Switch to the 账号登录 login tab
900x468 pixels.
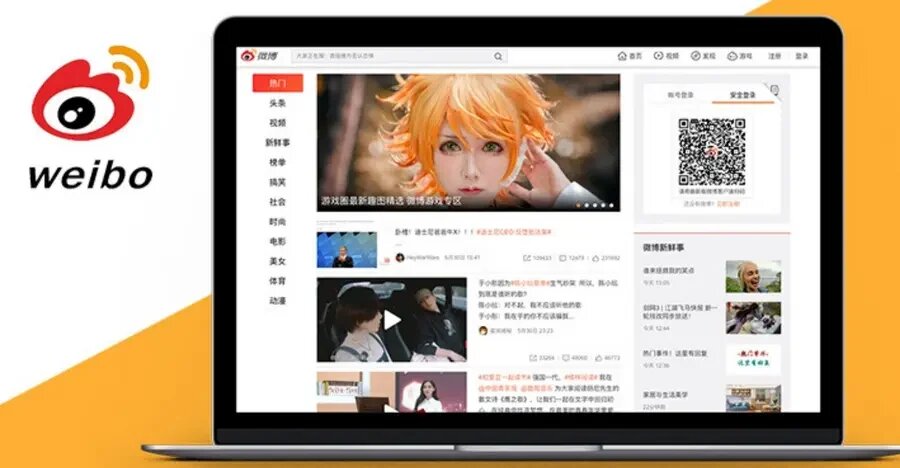[x=680, y=95]
